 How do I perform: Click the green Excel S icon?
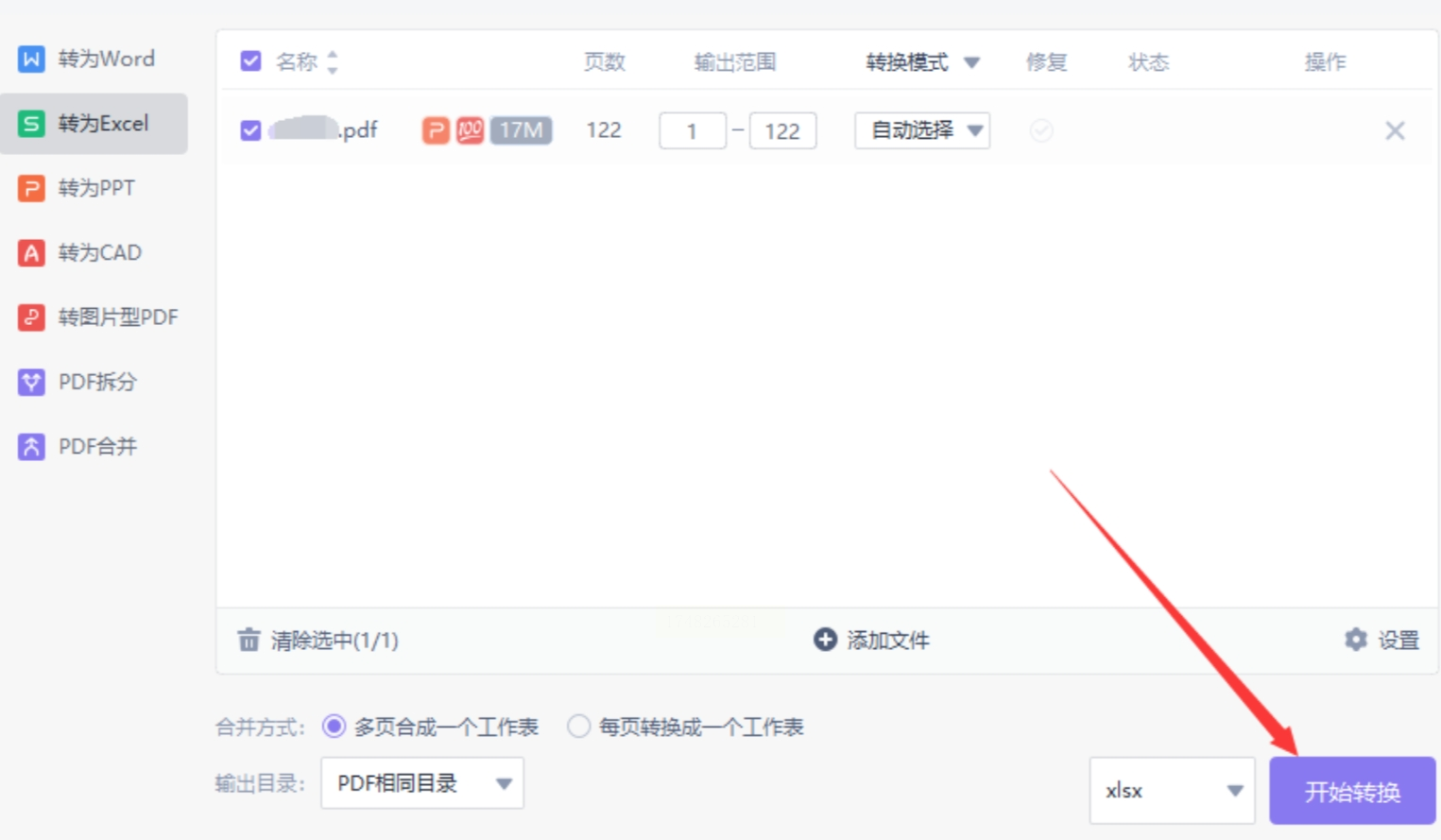[x=31, y=123]
